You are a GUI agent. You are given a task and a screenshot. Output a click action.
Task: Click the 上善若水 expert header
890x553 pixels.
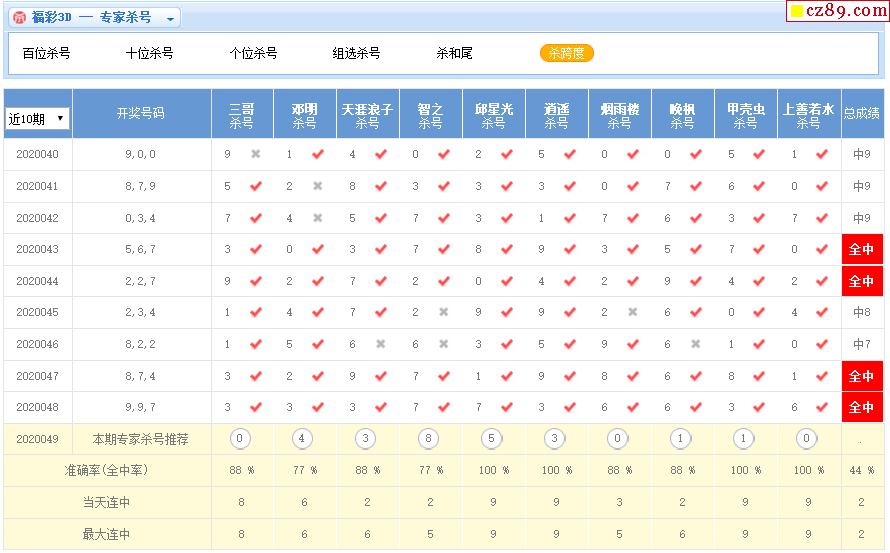coord(808,115)
